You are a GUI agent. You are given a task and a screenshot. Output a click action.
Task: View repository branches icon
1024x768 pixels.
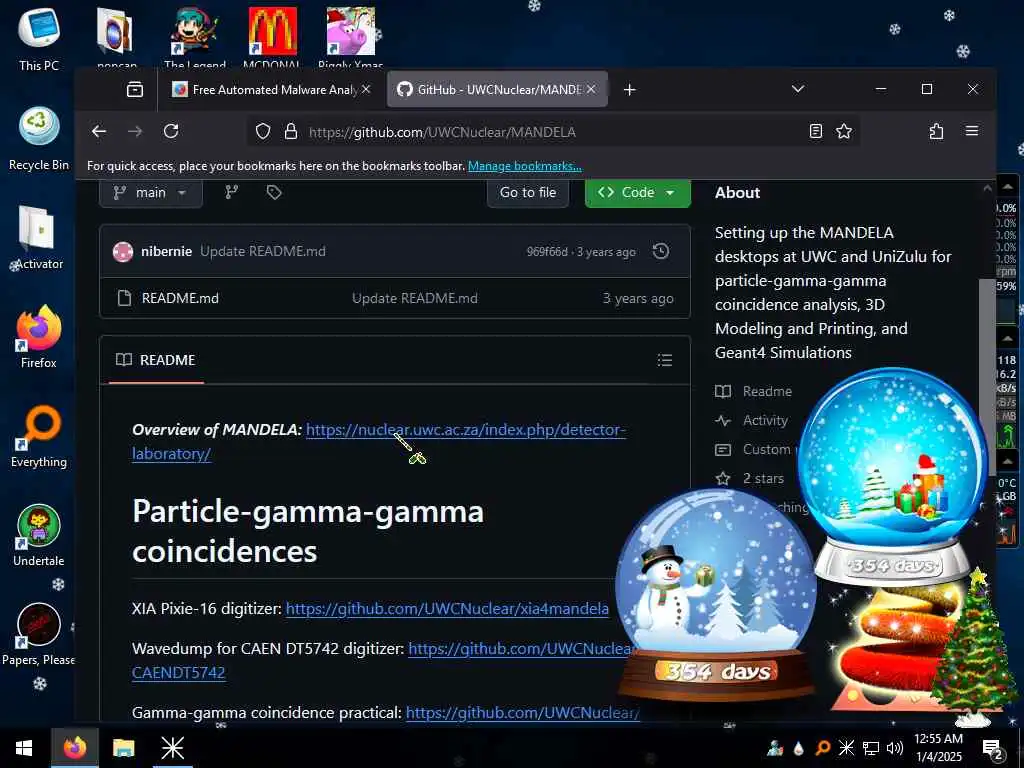click(x=231, y=192)
